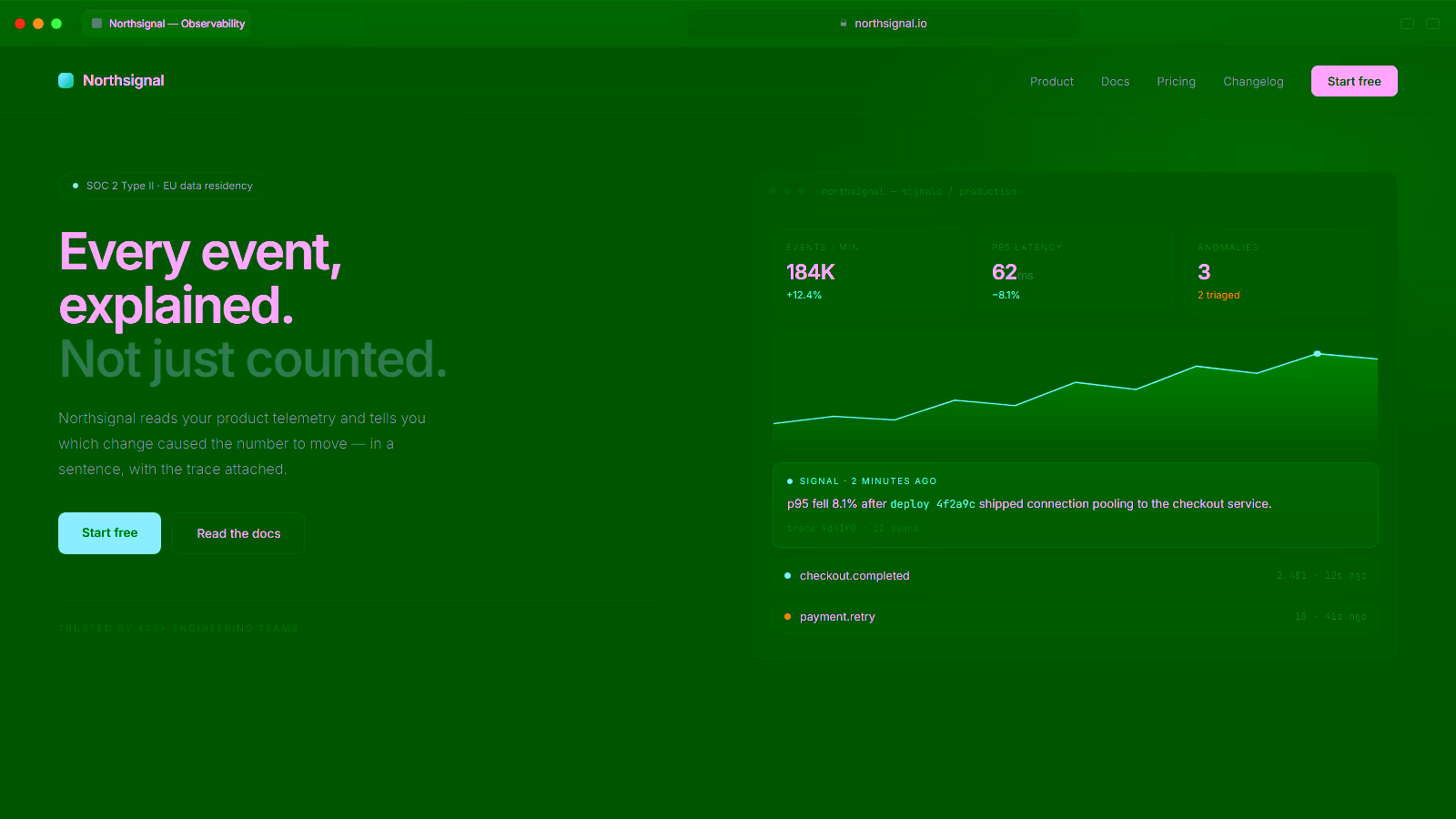
Task: Click the highlighted peak point on the chart line
Action: click(1317, 353)
